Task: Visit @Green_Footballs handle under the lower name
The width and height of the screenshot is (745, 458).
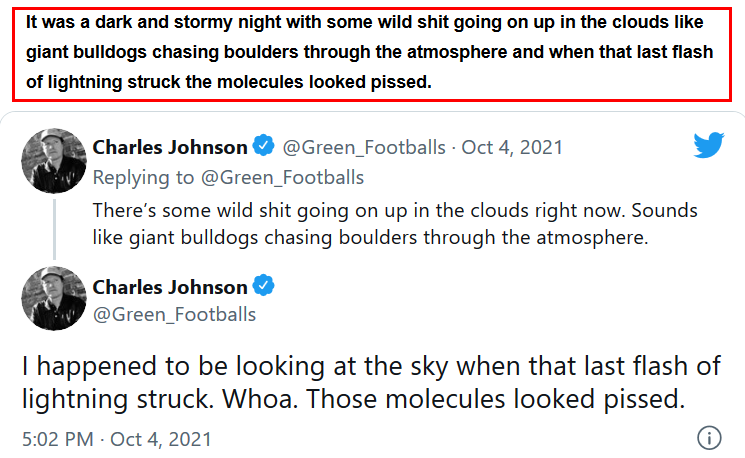Action: [174, 314]
